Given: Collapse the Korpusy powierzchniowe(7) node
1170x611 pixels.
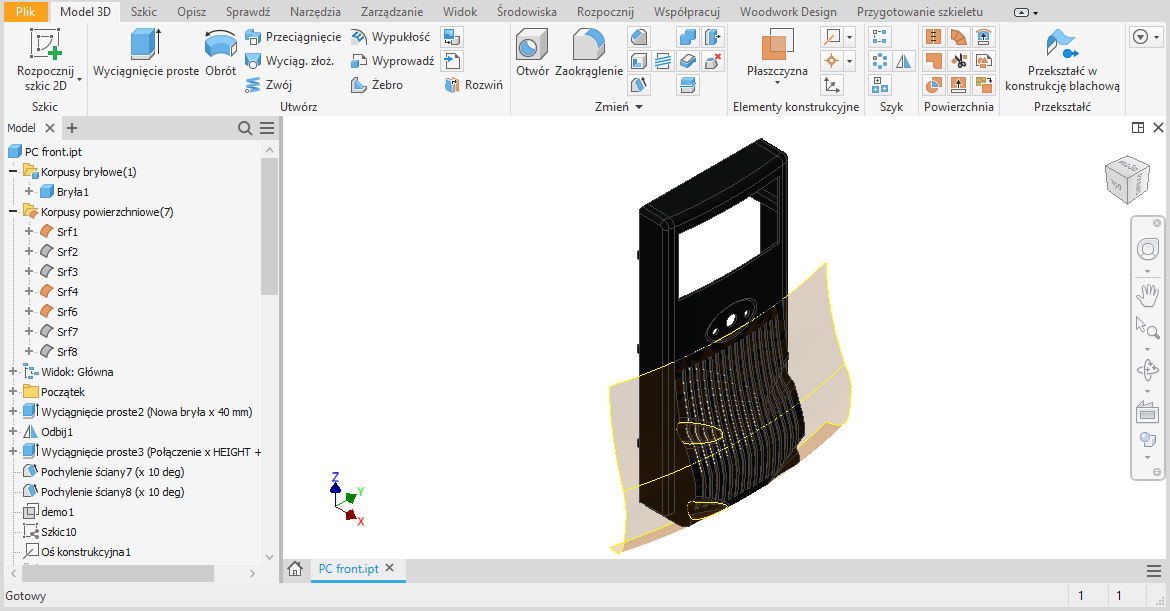Looking at the screenshot, I should (14, 212).
